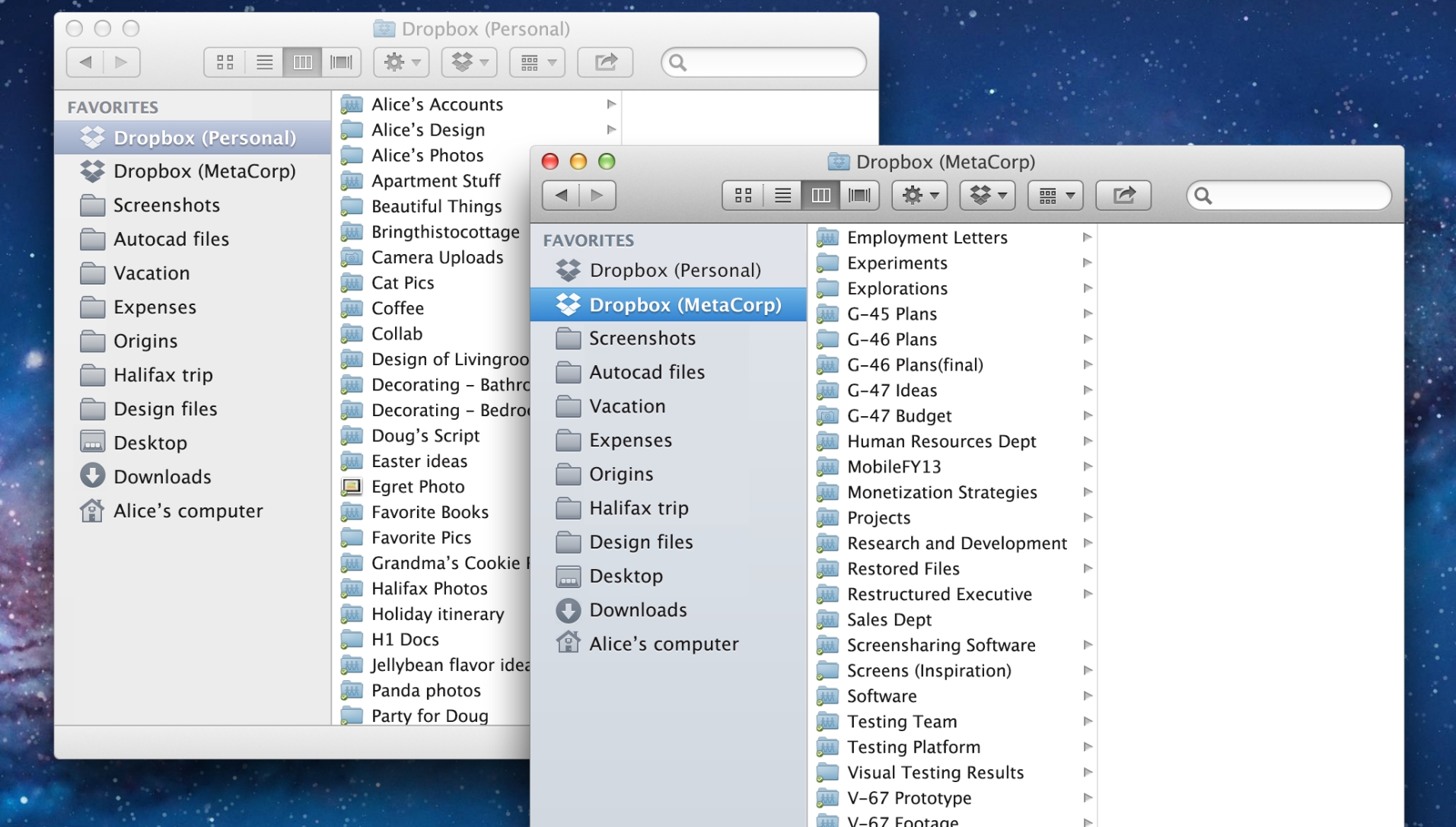Screen dimensions: 1456x827
Task: Select the V-67 Prototype folder
Action: coord(954,798)
